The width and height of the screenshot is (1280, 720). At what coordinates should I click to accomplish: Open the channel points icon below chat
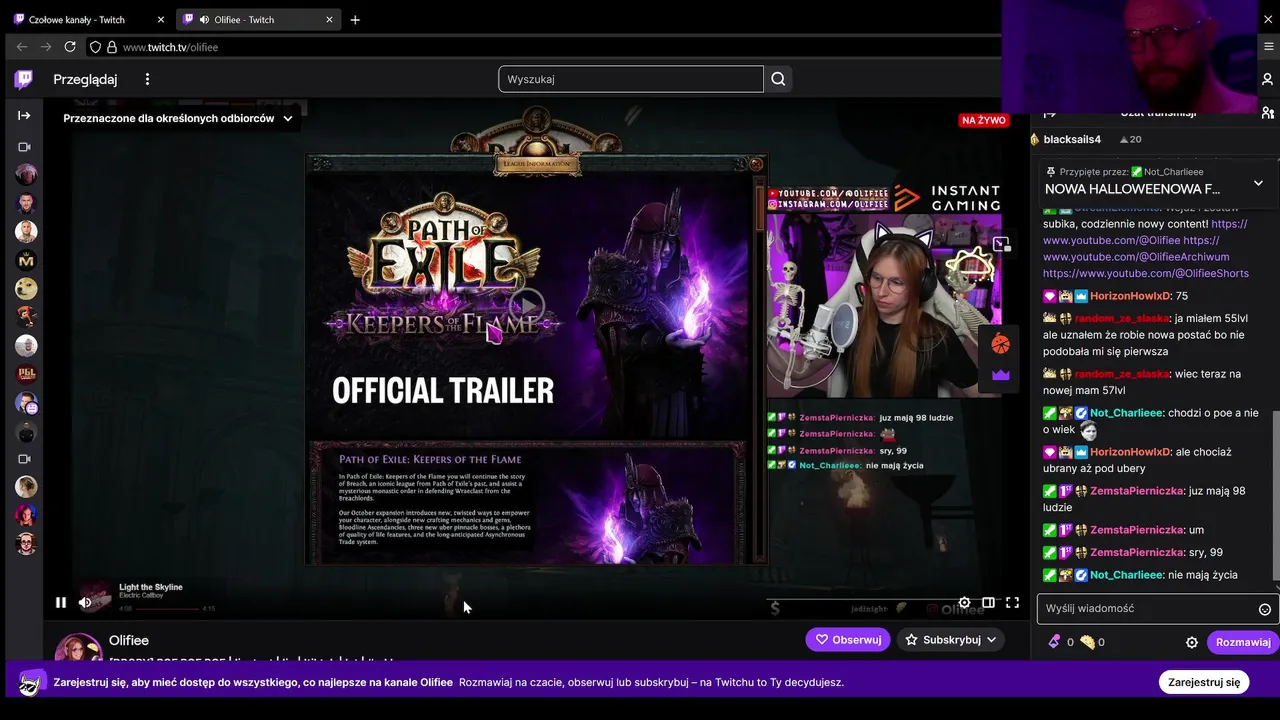[1054, 642]
